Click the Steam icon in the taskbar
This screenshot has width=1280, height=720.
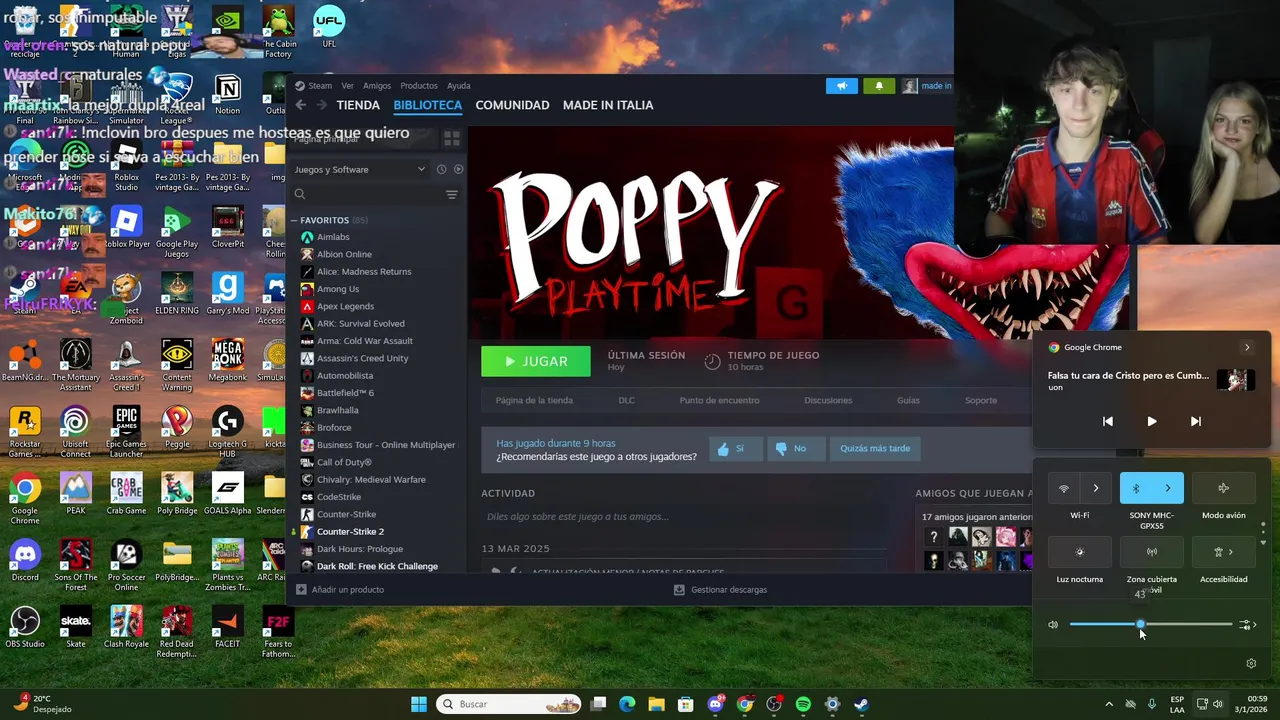(x=861, y=704)
